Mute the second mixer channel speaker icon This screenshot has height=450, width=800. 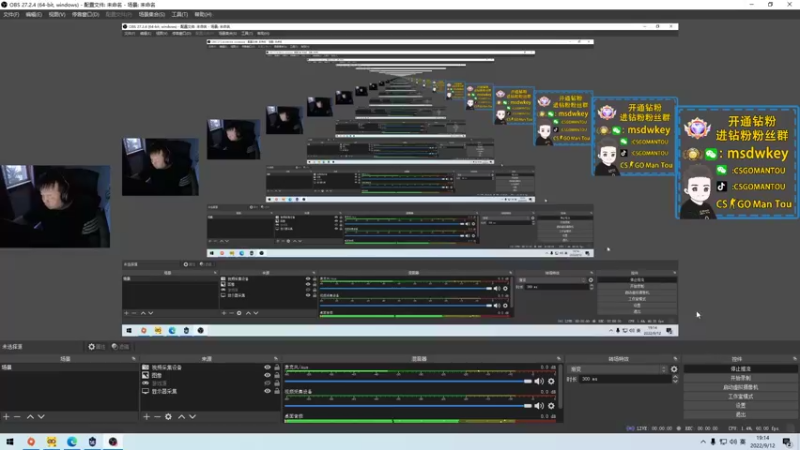click(x=539, y=406)
